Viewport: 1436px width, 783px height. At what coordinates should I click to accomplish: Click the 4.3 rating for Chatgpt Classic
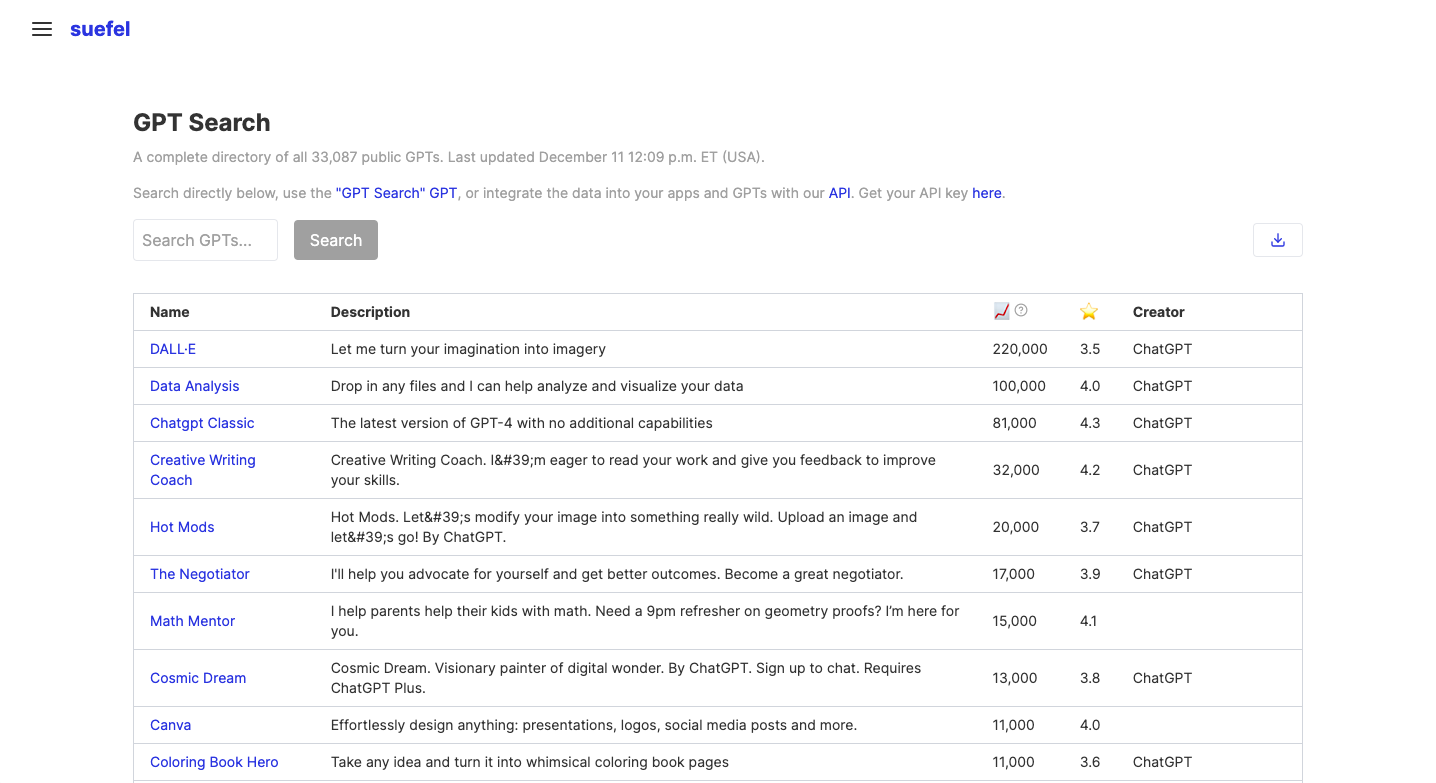point(1090,423)
